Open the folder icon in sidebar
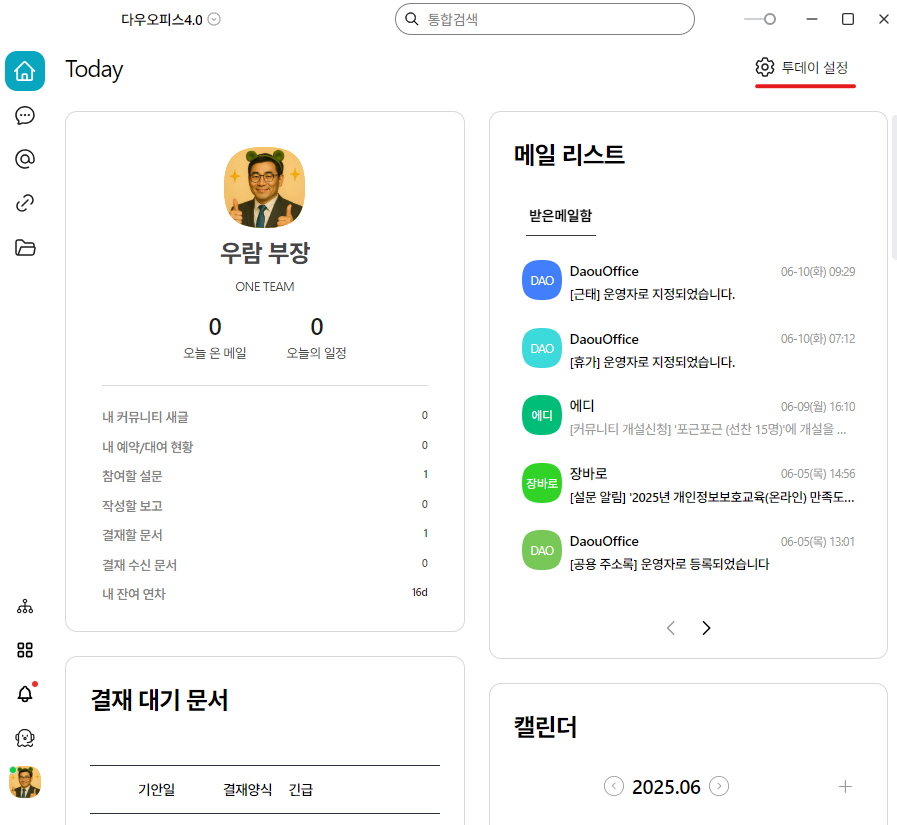 pyautogui.click(x=25, y=247)
